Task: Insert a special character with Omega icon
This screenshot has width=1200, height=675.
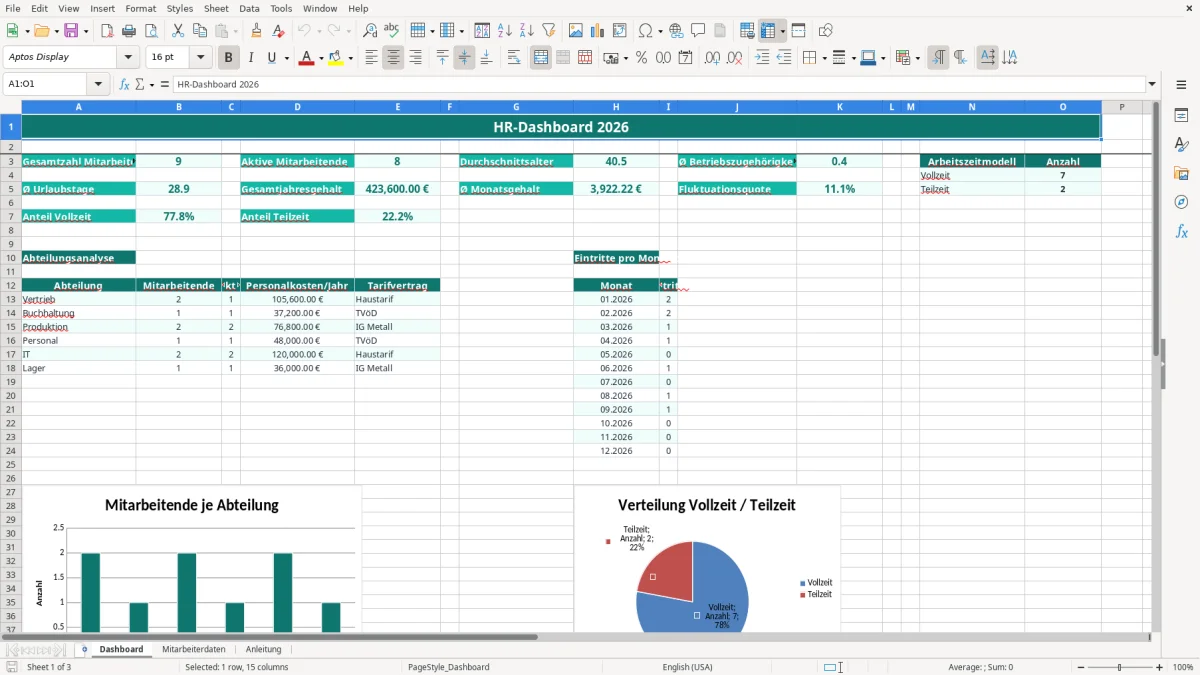Action: click(x=645, y=31)
